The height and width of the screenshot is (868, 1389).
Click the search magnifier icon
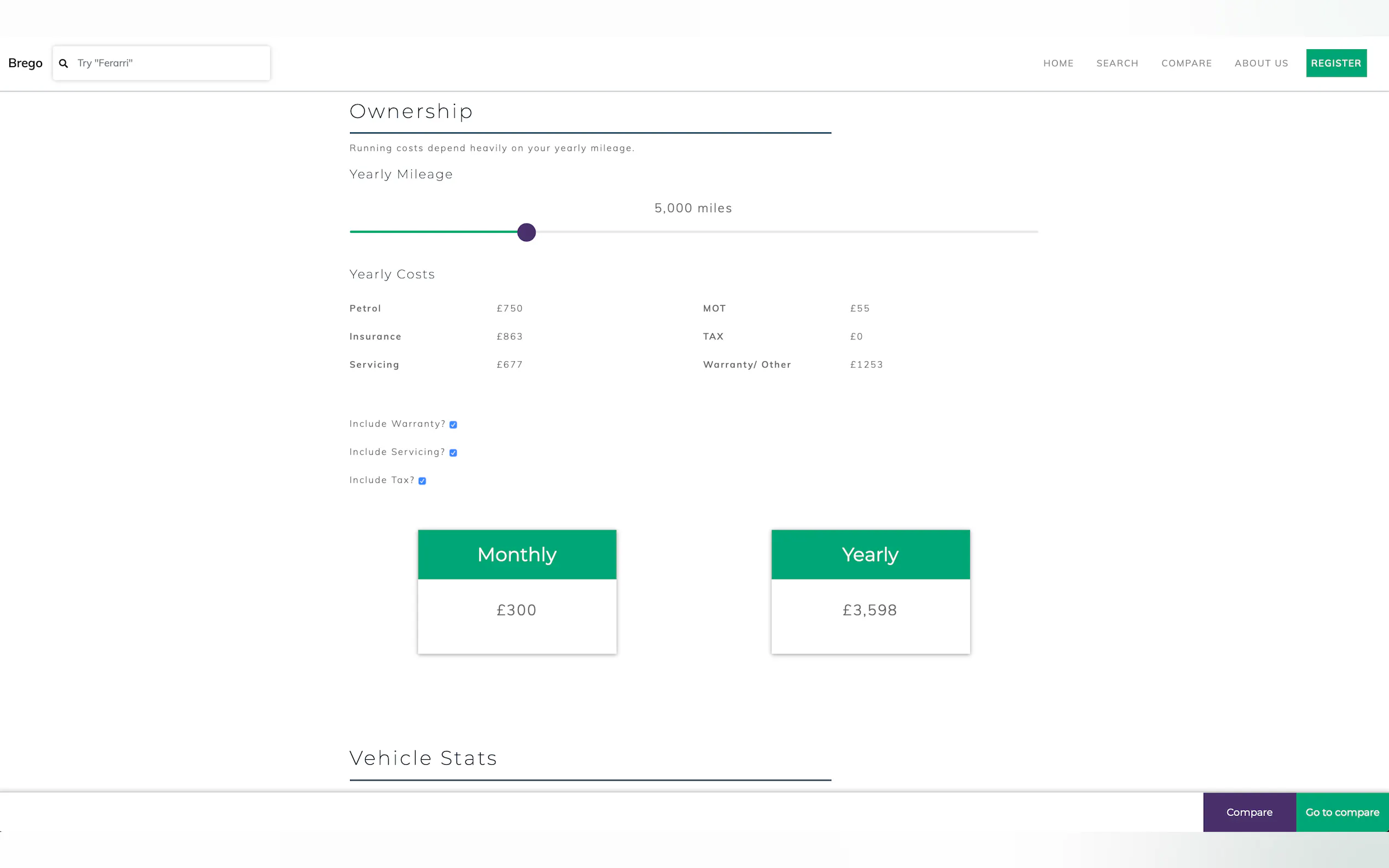click(x=64, y=63)
